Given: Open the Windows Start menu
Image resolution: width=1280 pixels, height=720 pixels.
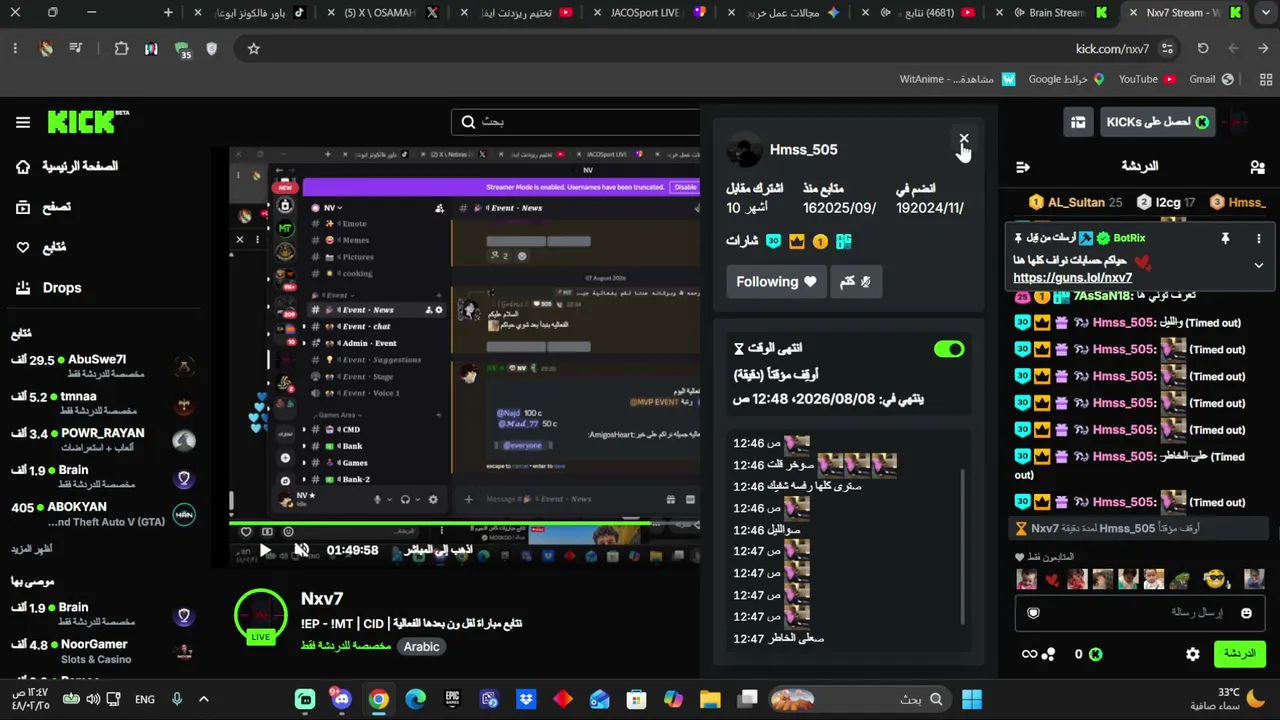Looking at the screenshot, I should [971, 699].
